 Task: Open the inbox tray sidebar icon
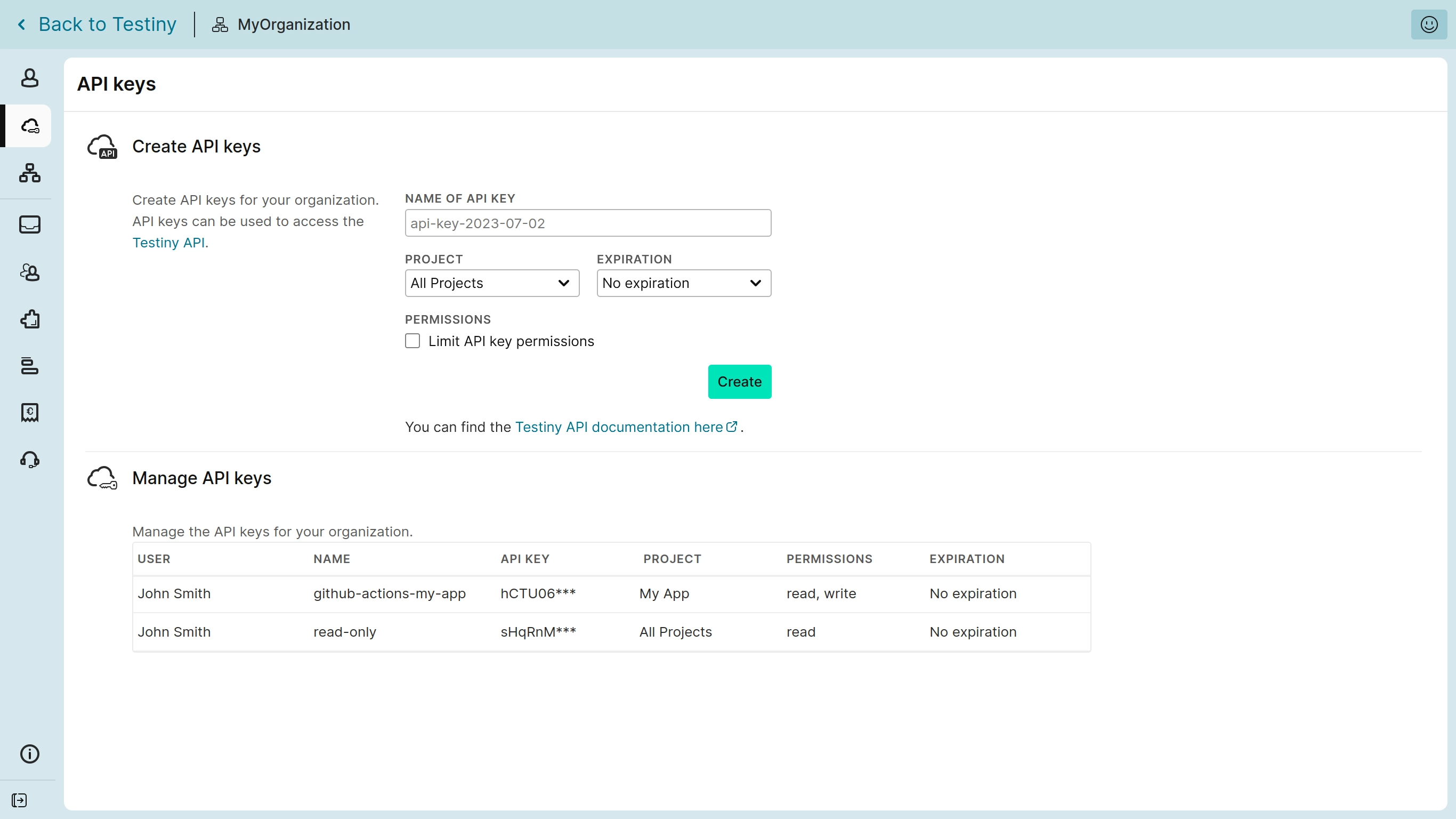point(29,224)
